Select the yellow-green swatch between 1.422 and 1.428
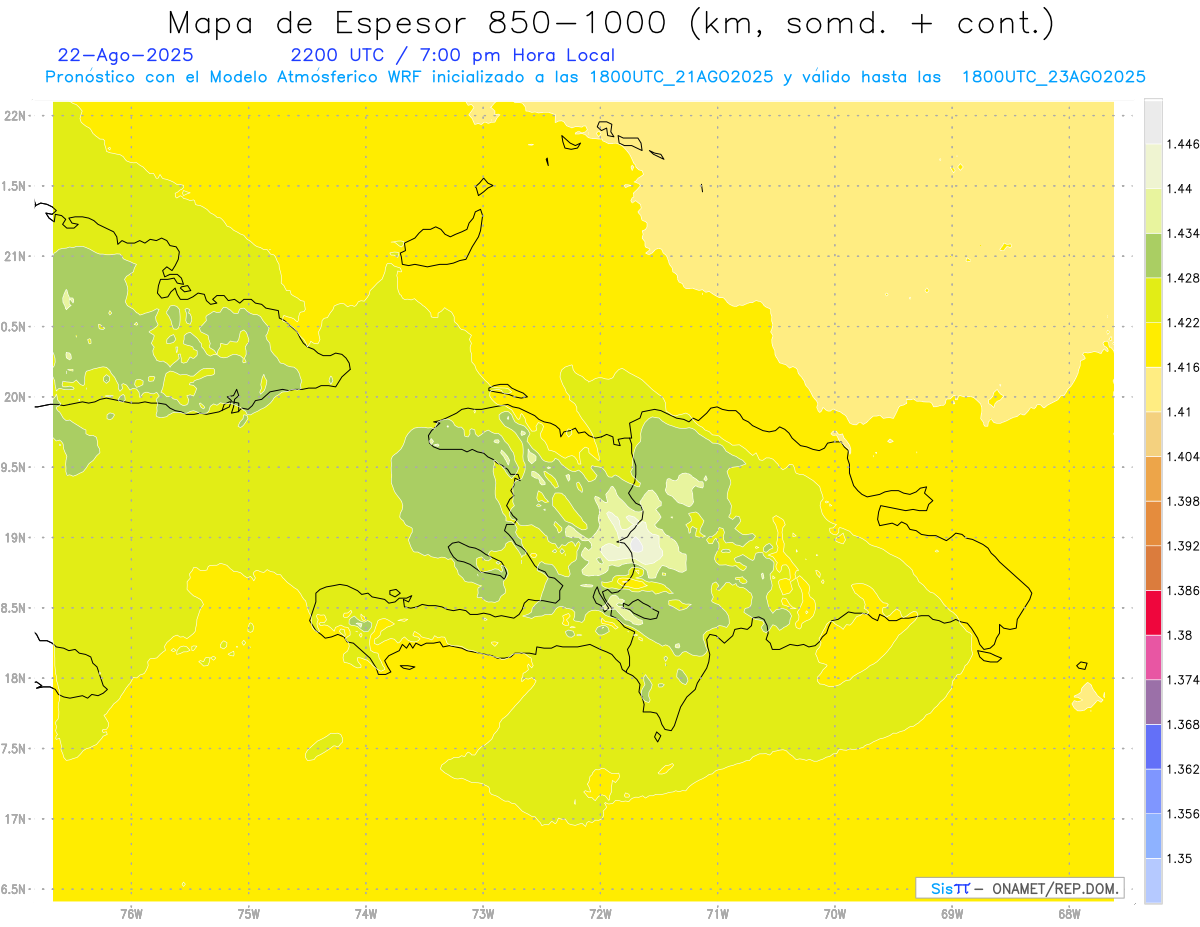This screenshot has height=927, width=1200. pos(1153,300)
